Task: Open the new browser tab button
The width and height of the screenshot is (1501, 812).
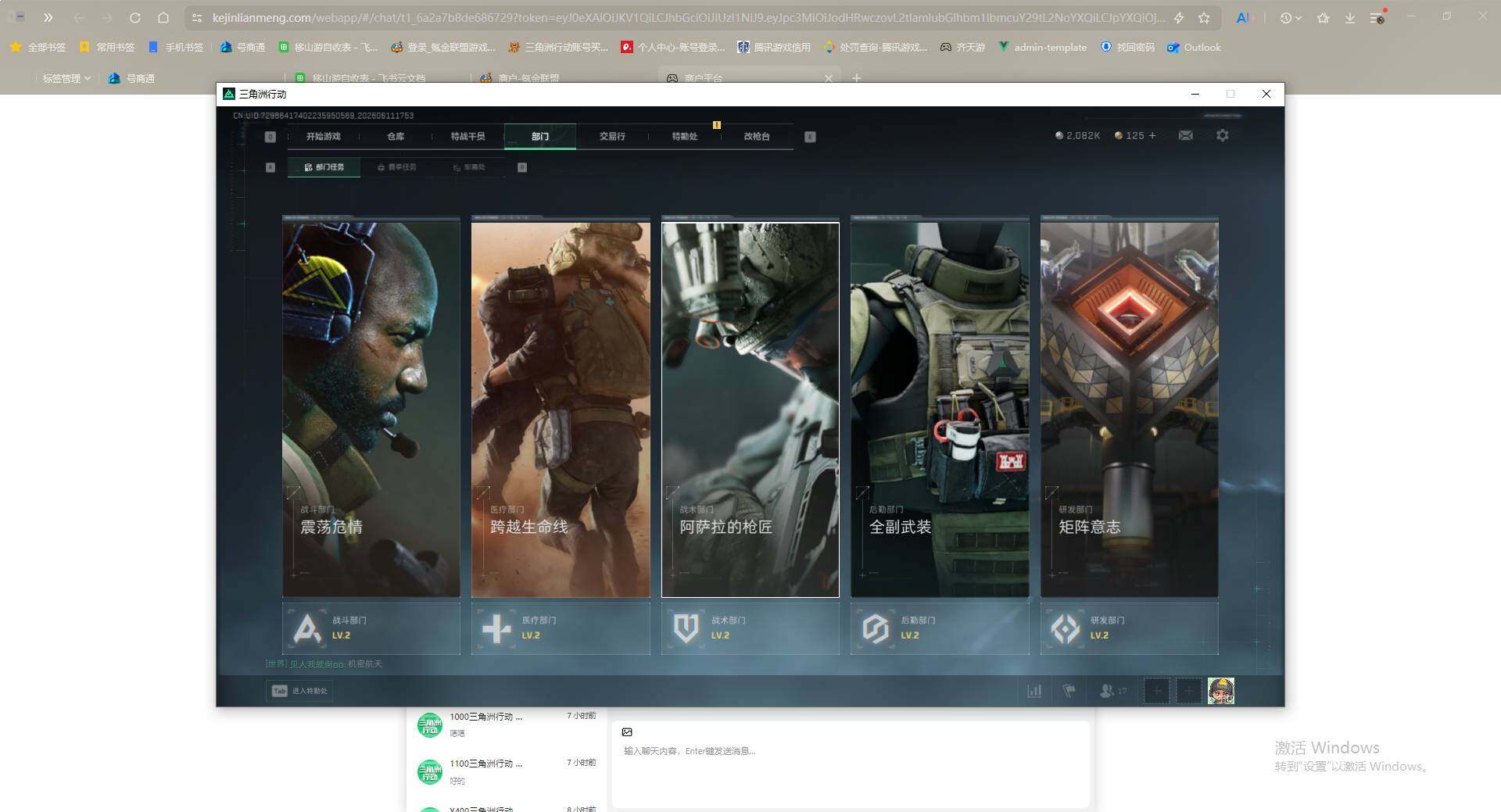Action: coord(857,78)
